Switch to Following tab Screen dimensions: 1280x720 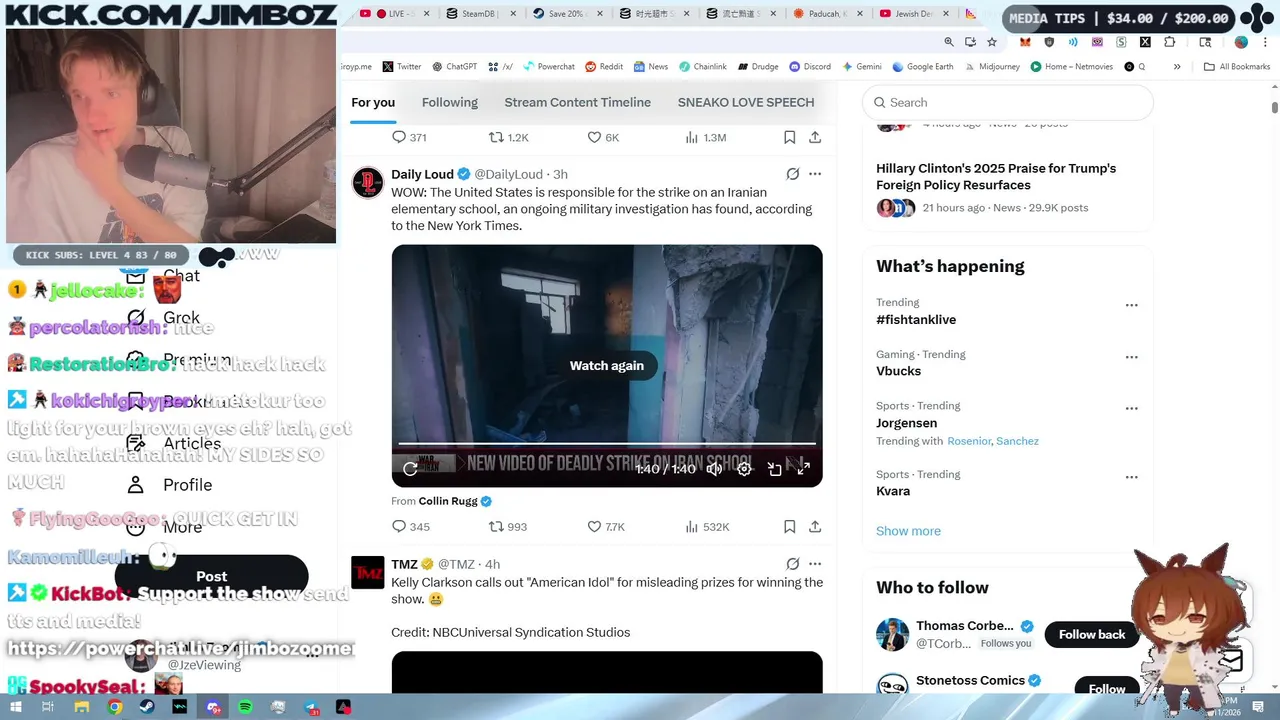450,102
